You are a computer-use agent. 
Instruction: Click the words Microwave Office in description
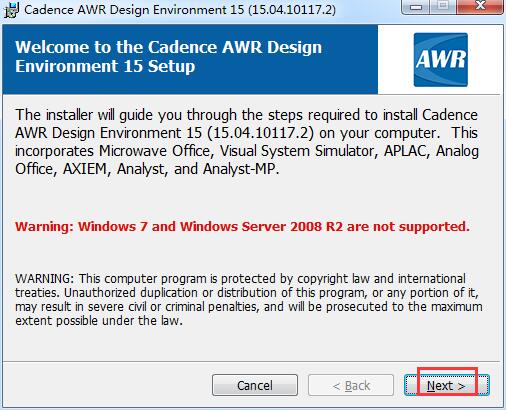click(x=155, y=151)
